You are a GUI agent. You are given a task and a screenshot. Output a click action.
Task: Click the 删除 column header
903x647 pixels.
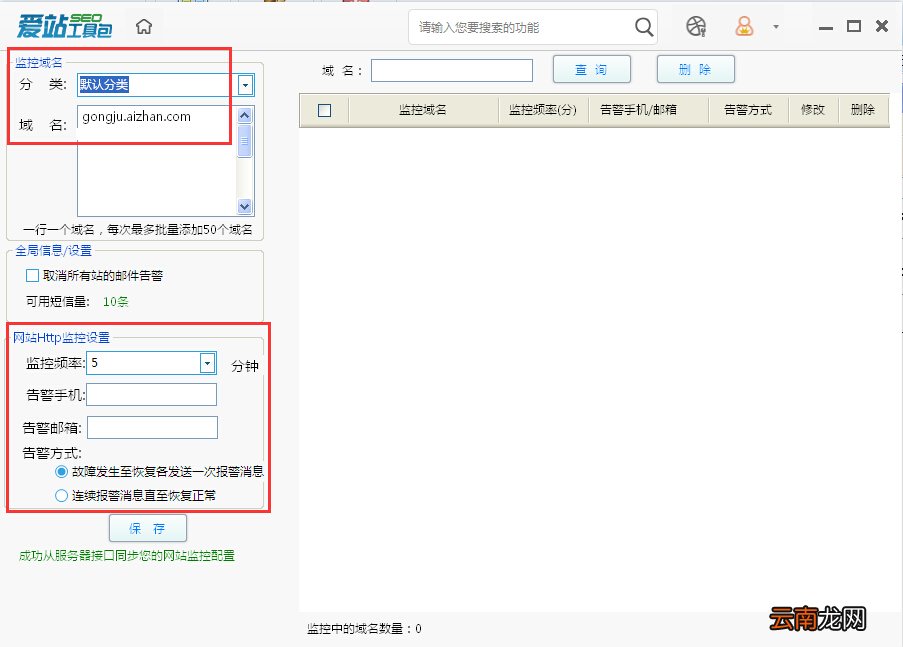tap(863, 109)
